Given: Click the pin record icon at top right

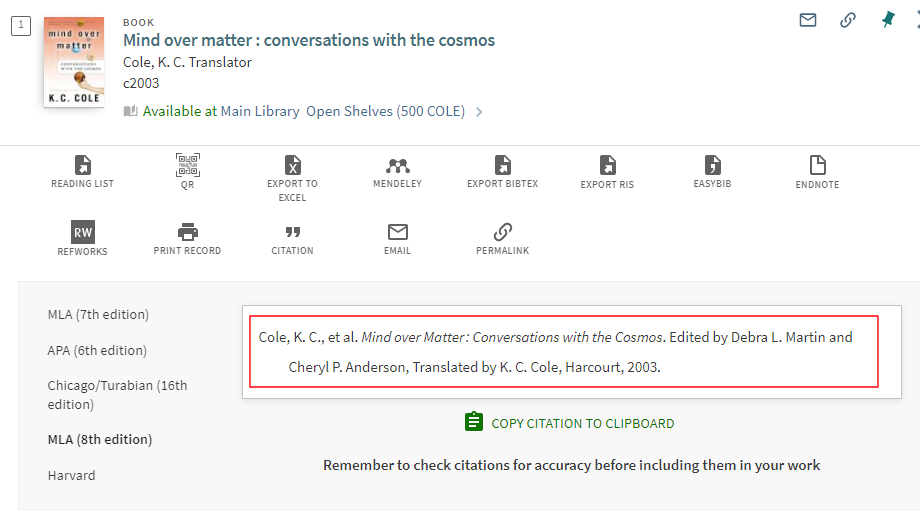Looking at the screenshot, I should (x=888, y=20).
